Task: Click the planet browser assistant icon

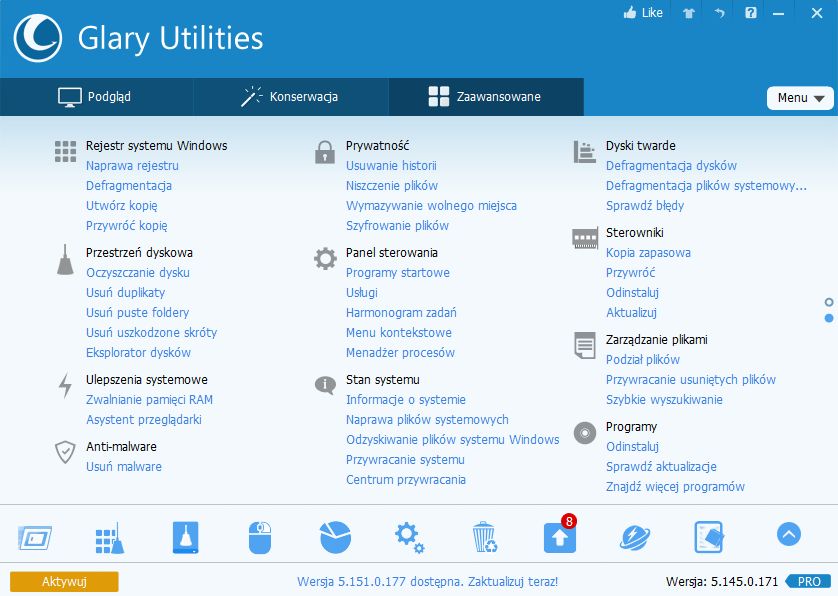Action: click(635, 537)
